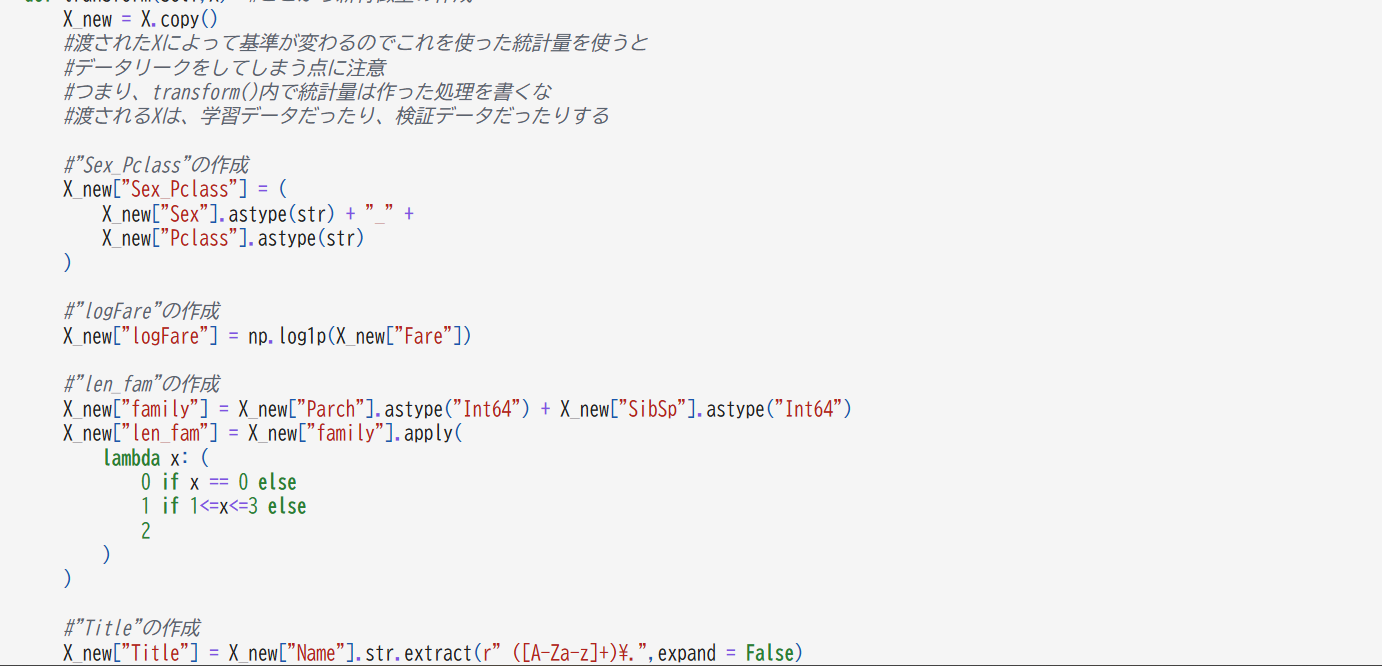Click the #"Title"の作成 comment
Viewport: 1382px width, 666px height.
[x=131, y=628]
